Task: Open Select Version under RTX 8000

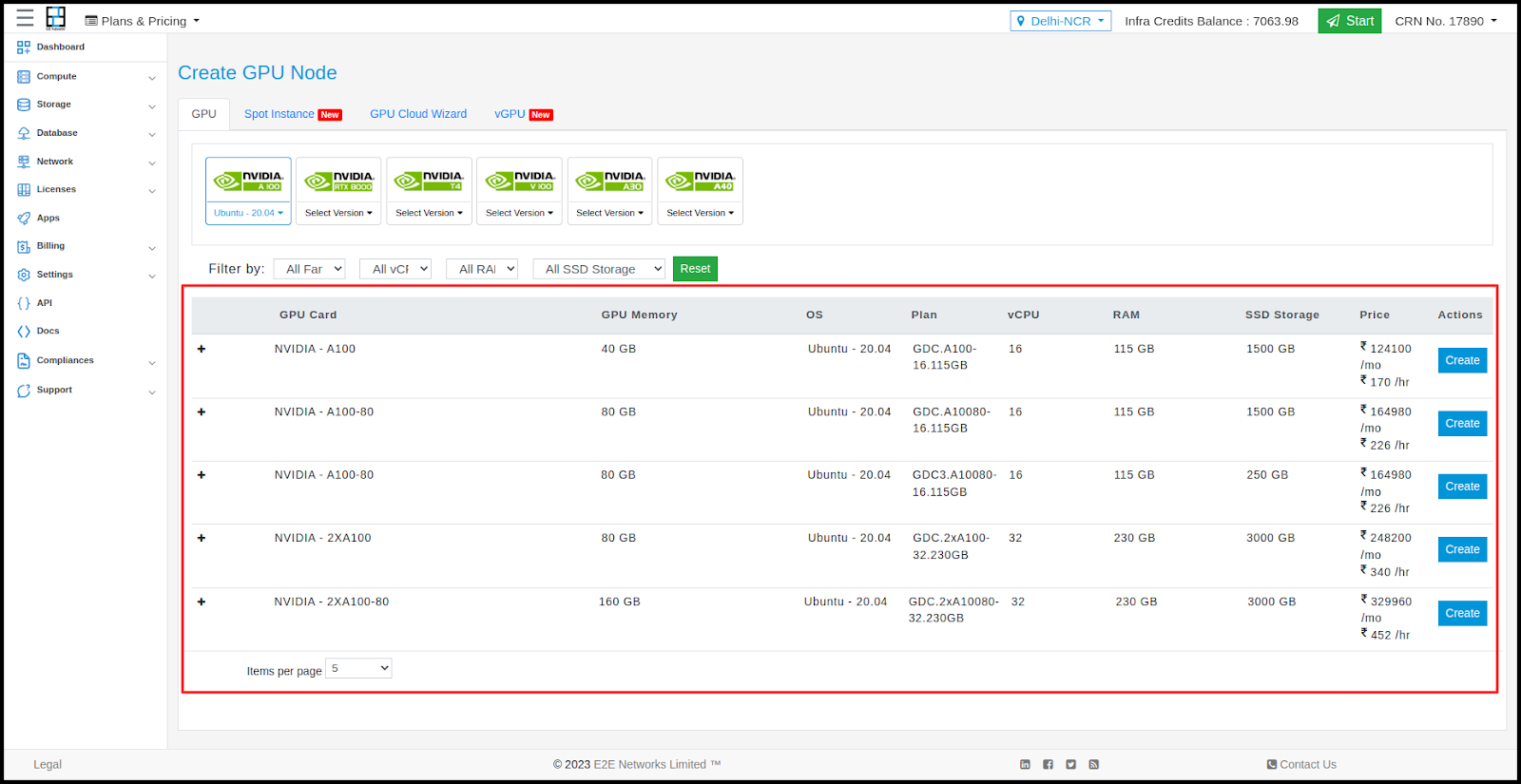Action: click(x=338, y=213)
